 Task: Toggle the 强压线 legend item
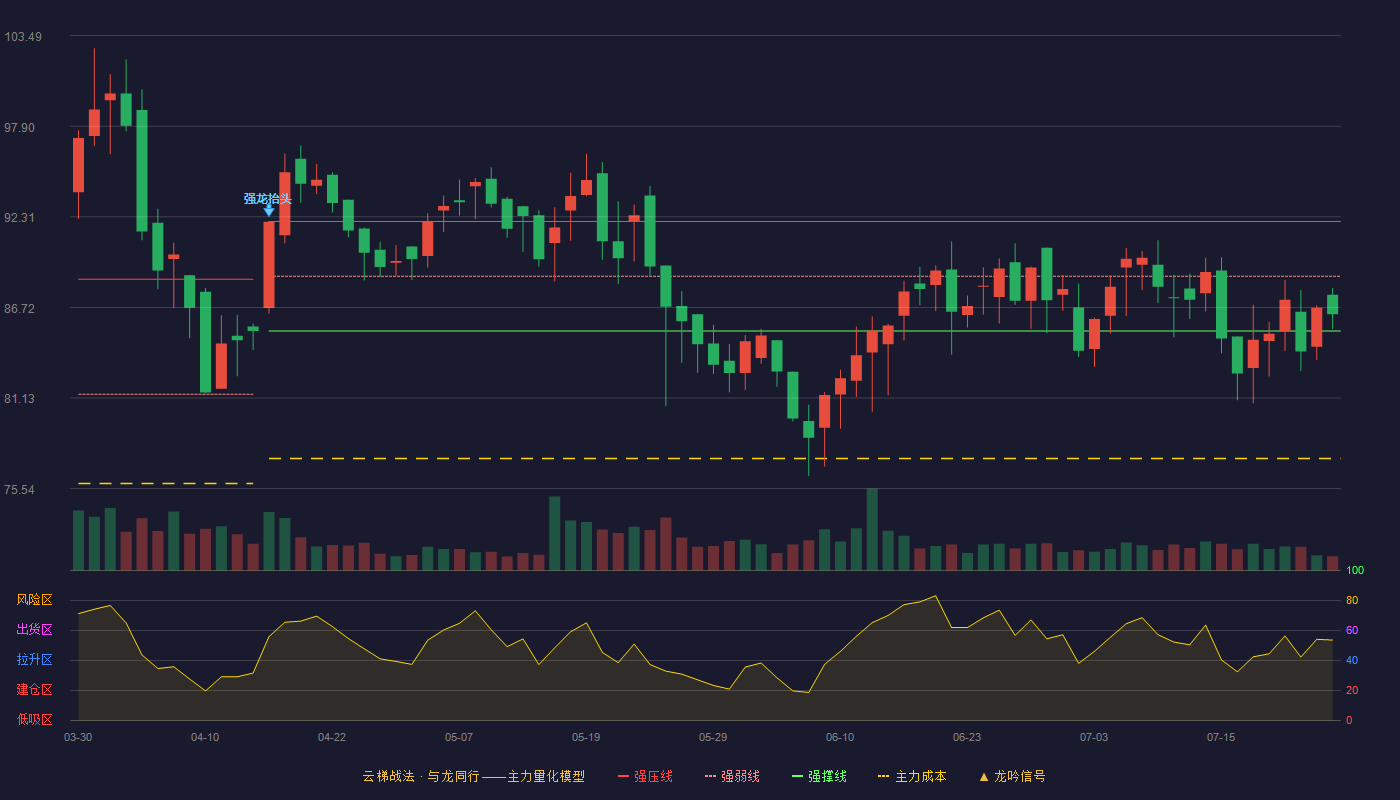[x=645, y=776]
